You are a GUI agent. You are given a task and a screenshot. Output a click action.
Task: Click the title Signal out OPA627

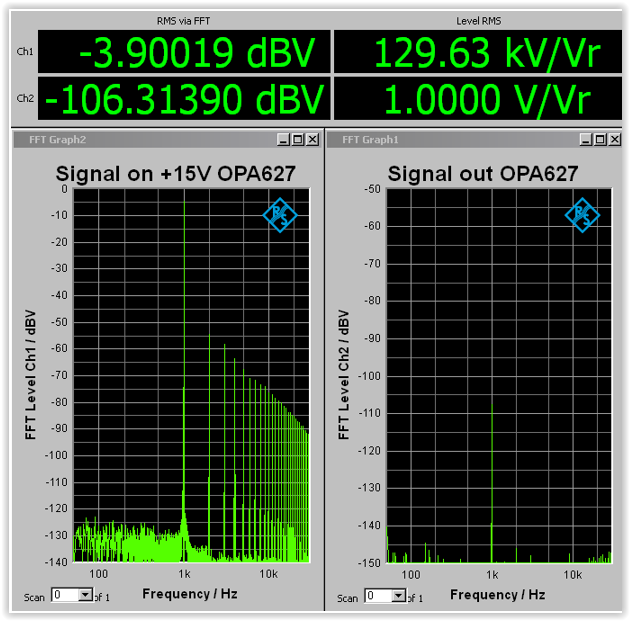[x=483, y=174]
